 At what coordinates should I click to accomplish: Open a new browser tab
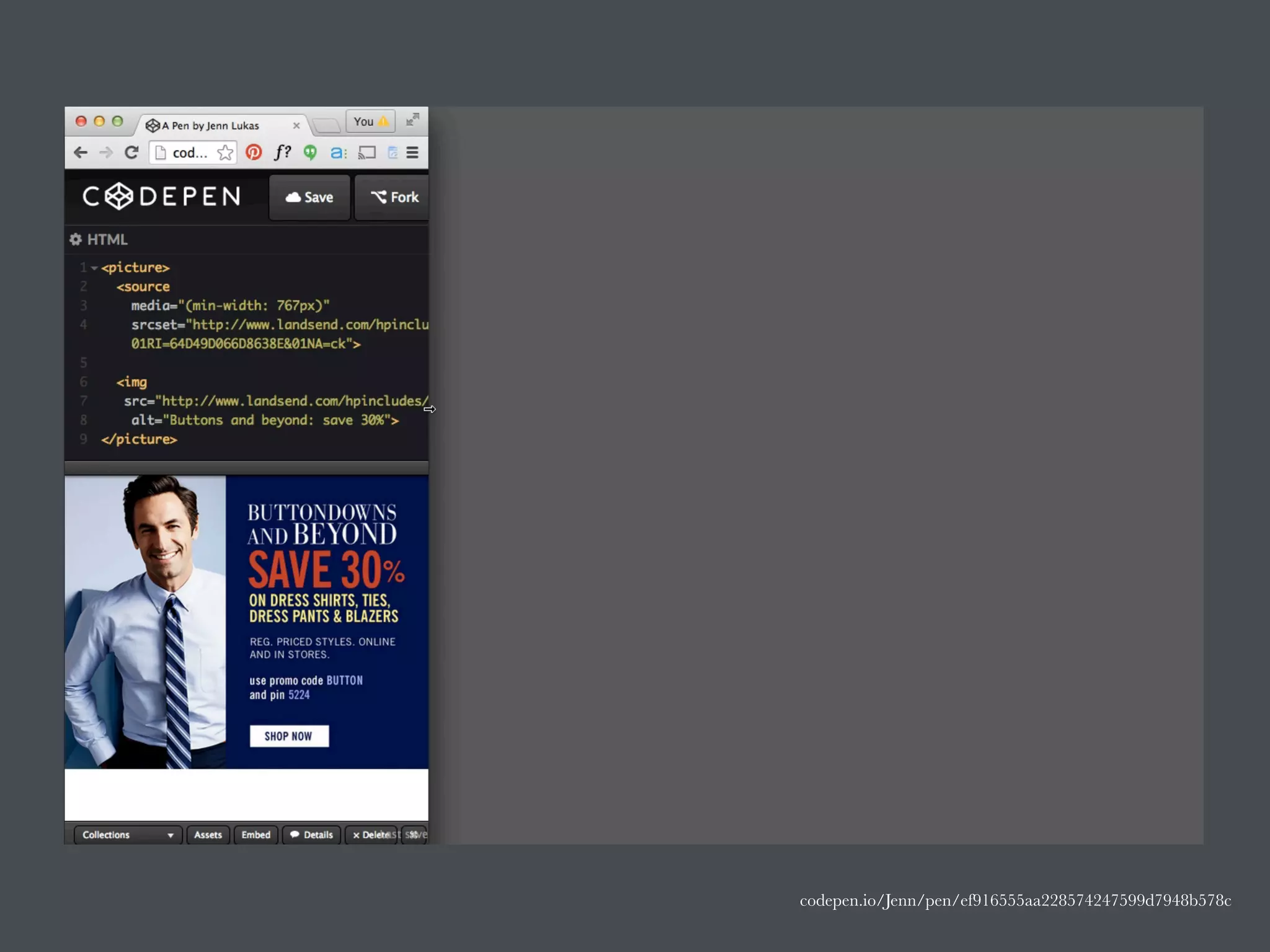(x=327, y=126)
